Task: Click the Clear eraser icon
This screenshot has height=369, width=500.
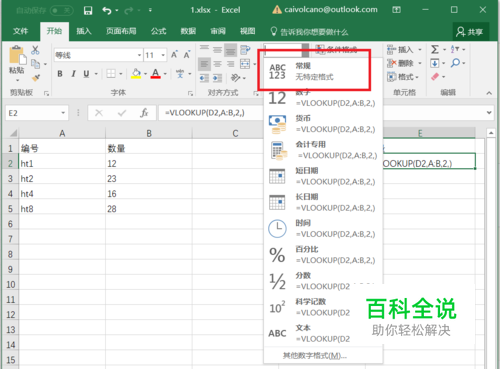Action: (435, 77)
